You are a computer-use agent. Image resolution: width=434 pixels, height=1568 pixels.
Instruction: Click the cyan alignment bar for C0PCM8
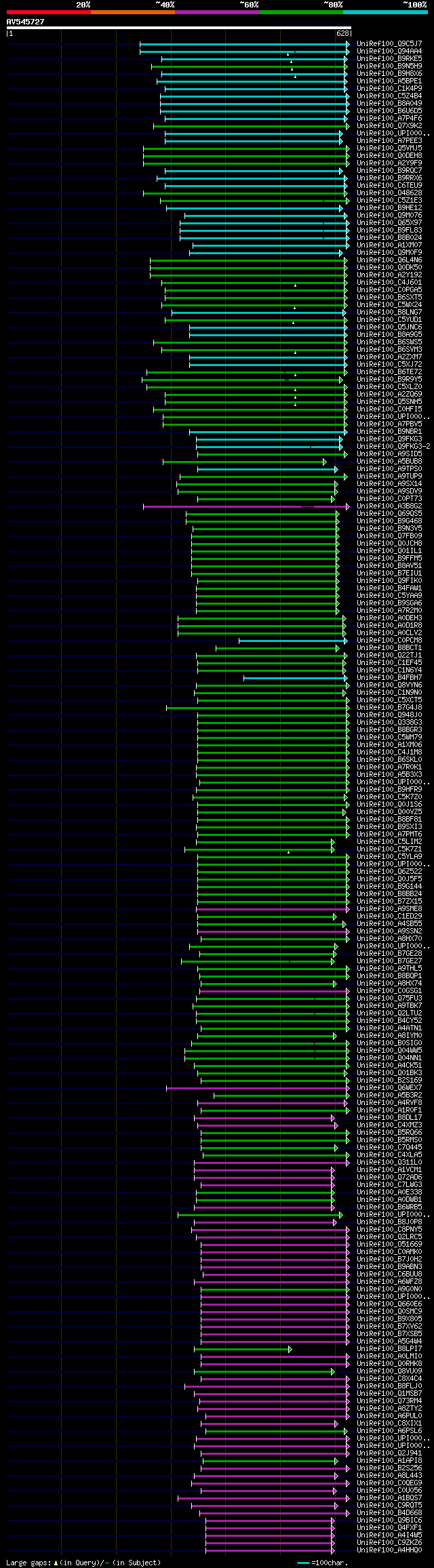click(293, 641)
